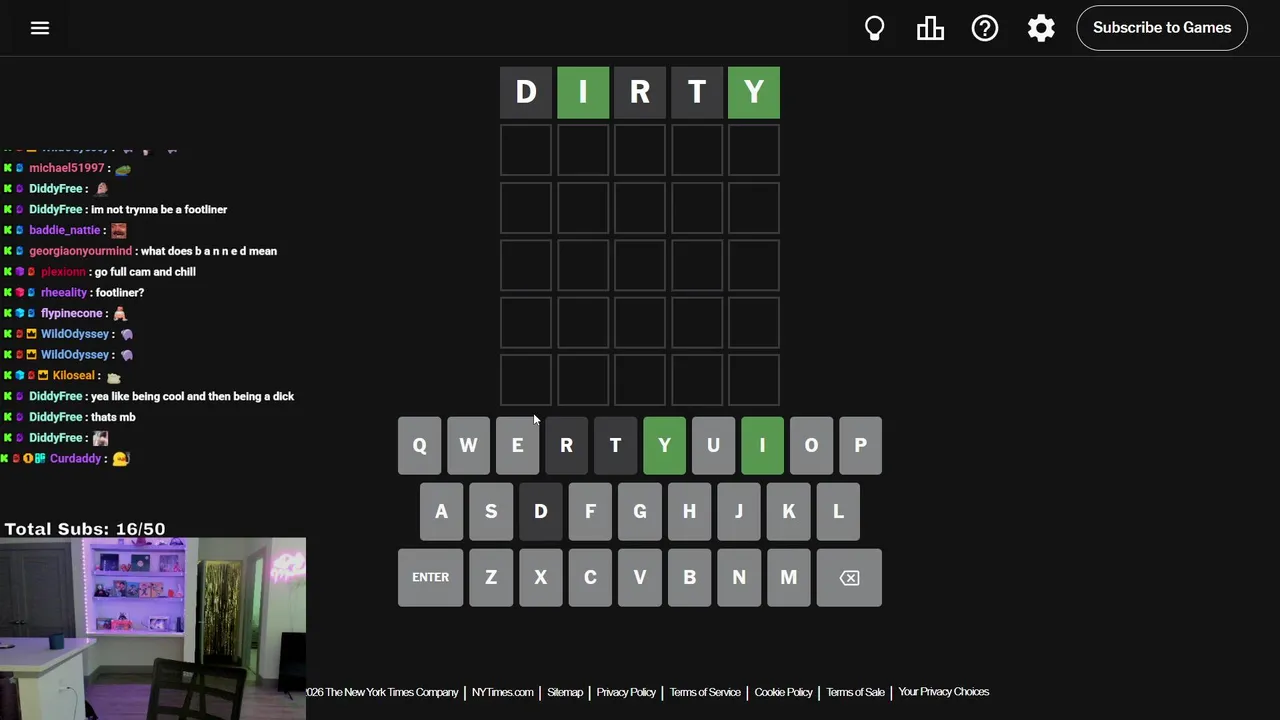Open the Cookie Policy footer link
The width and height of the screenshot is (1280, 720).
[784, 692]
